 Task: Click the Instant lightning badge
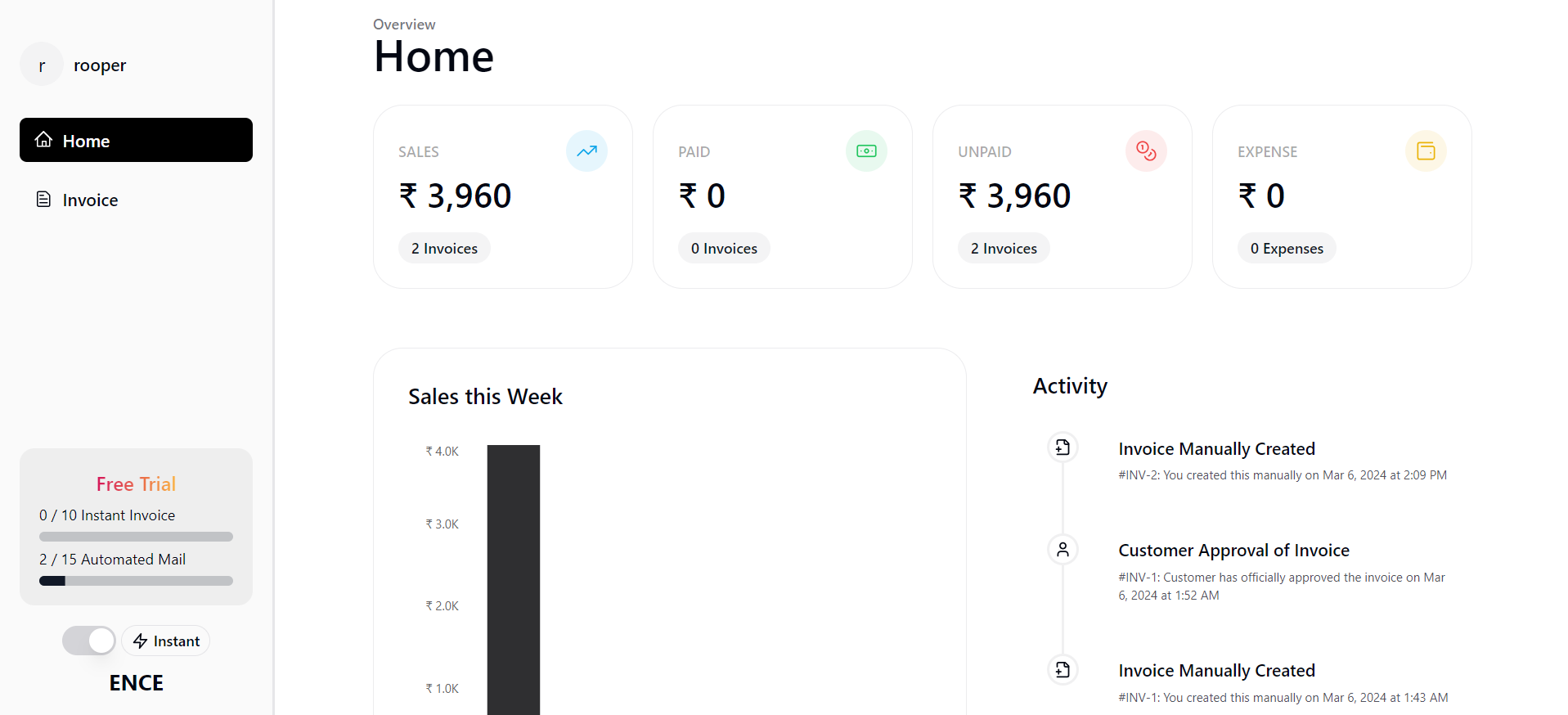point(166,641)
